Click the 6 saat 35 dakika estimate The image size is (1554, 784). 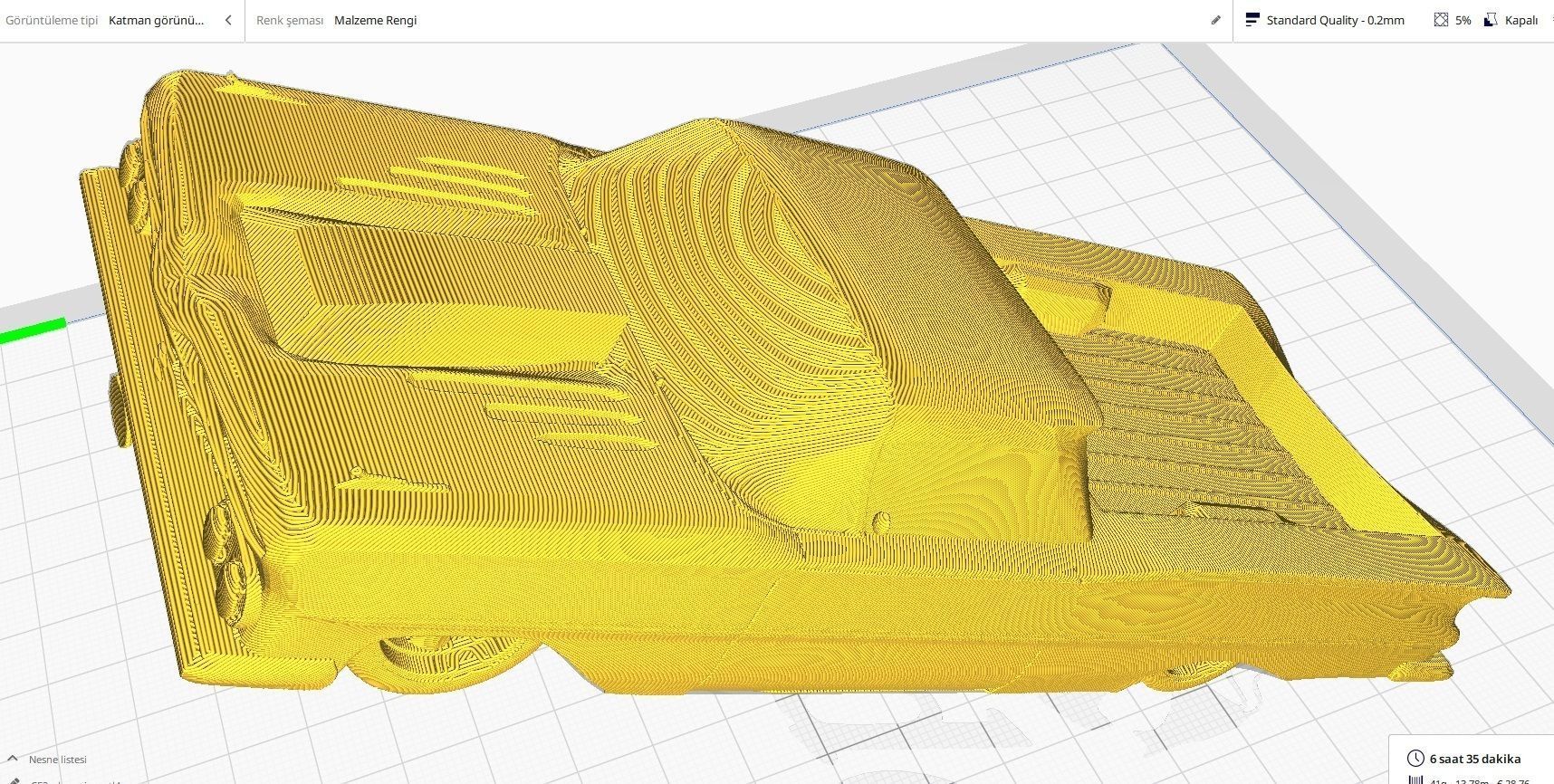[1475, 759]
